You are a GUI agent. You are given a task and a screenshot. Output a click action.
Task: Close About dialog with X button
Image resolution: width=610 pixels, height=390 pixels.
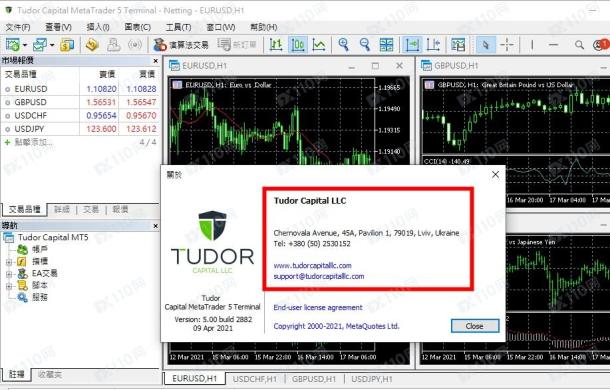pos(495,174)
